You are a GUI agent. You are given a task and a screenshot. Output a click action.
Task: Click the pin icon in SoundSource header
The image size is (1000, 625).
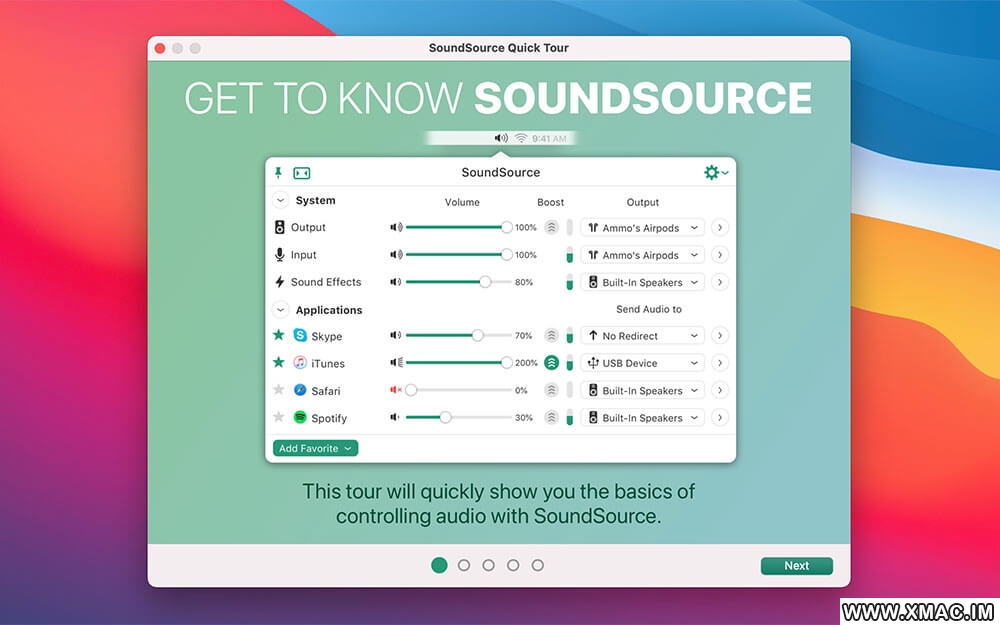coord(279,173)
